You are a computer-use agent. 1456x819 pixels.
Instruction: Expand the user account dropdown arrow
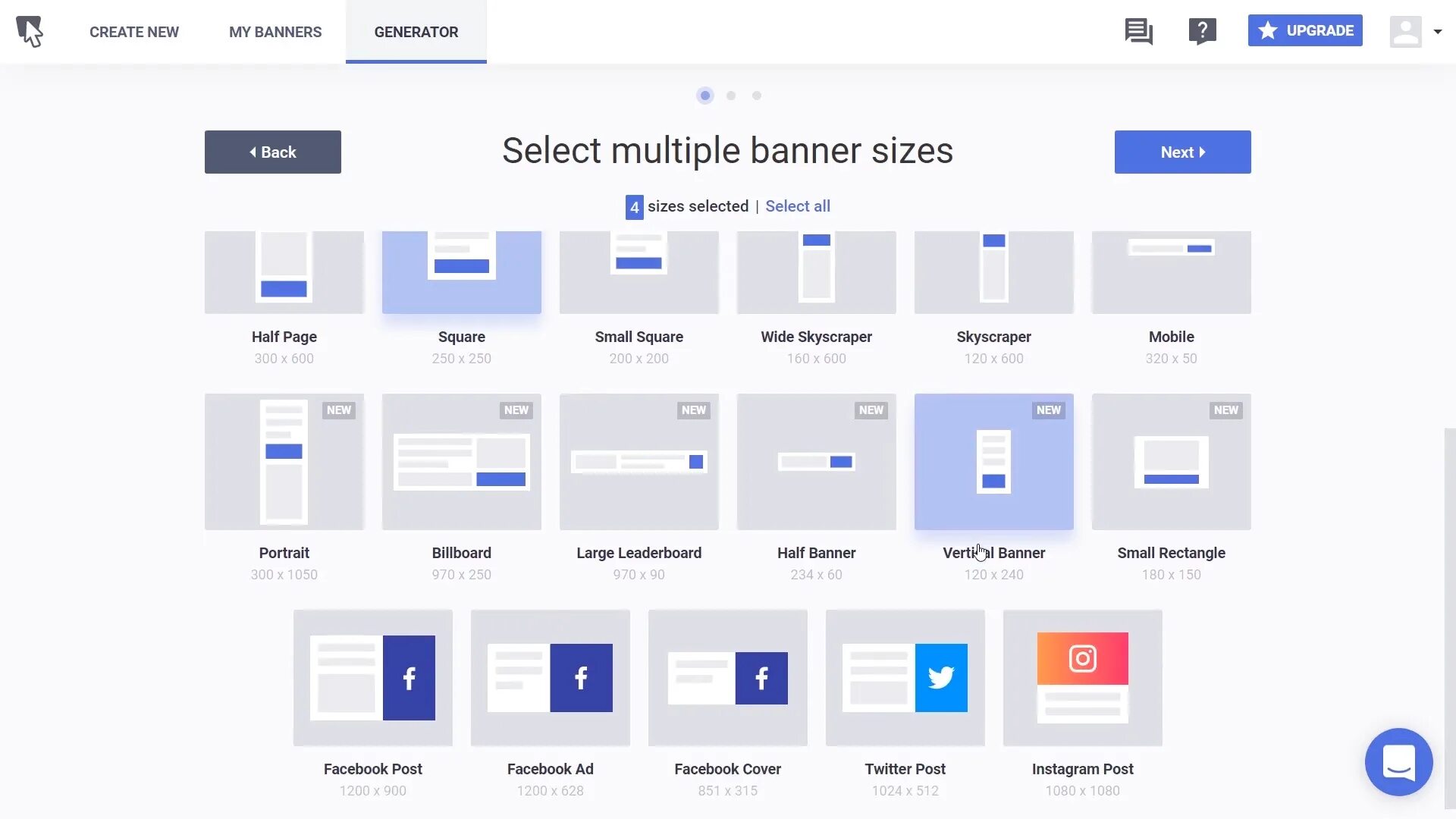coord(1437,32)
